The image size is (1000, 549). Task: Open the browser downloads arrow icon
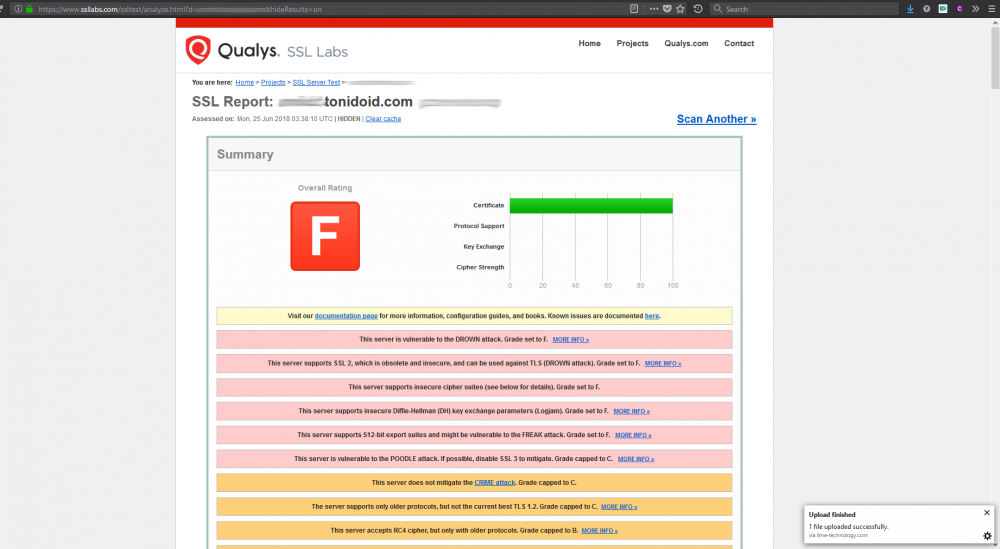[910, 9]
